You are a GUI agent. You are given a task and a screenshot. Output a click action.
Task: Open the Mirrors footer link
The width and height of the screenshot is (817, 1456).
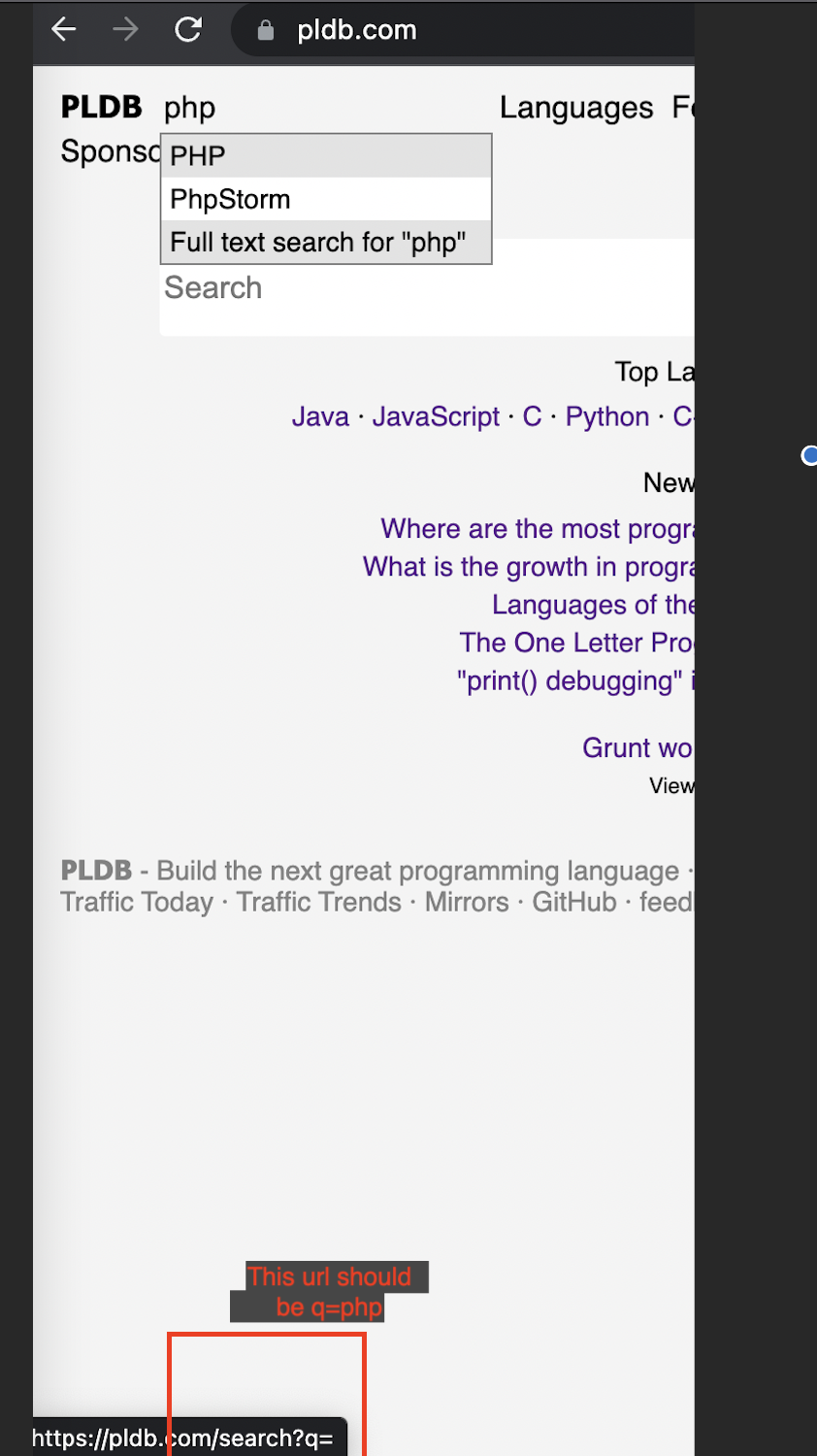point(467,902)
